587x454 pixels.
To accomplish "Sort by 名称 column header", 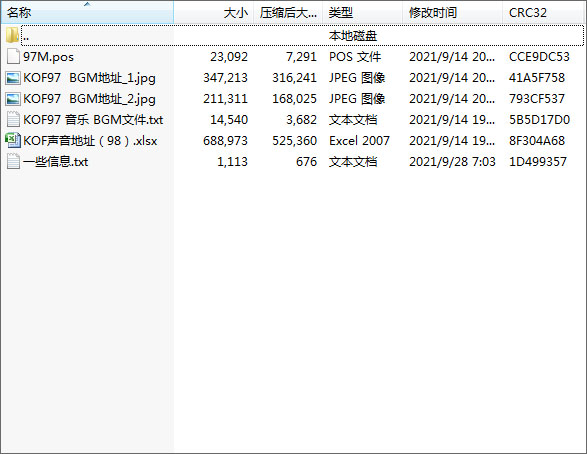I will (x=87, y=13).
